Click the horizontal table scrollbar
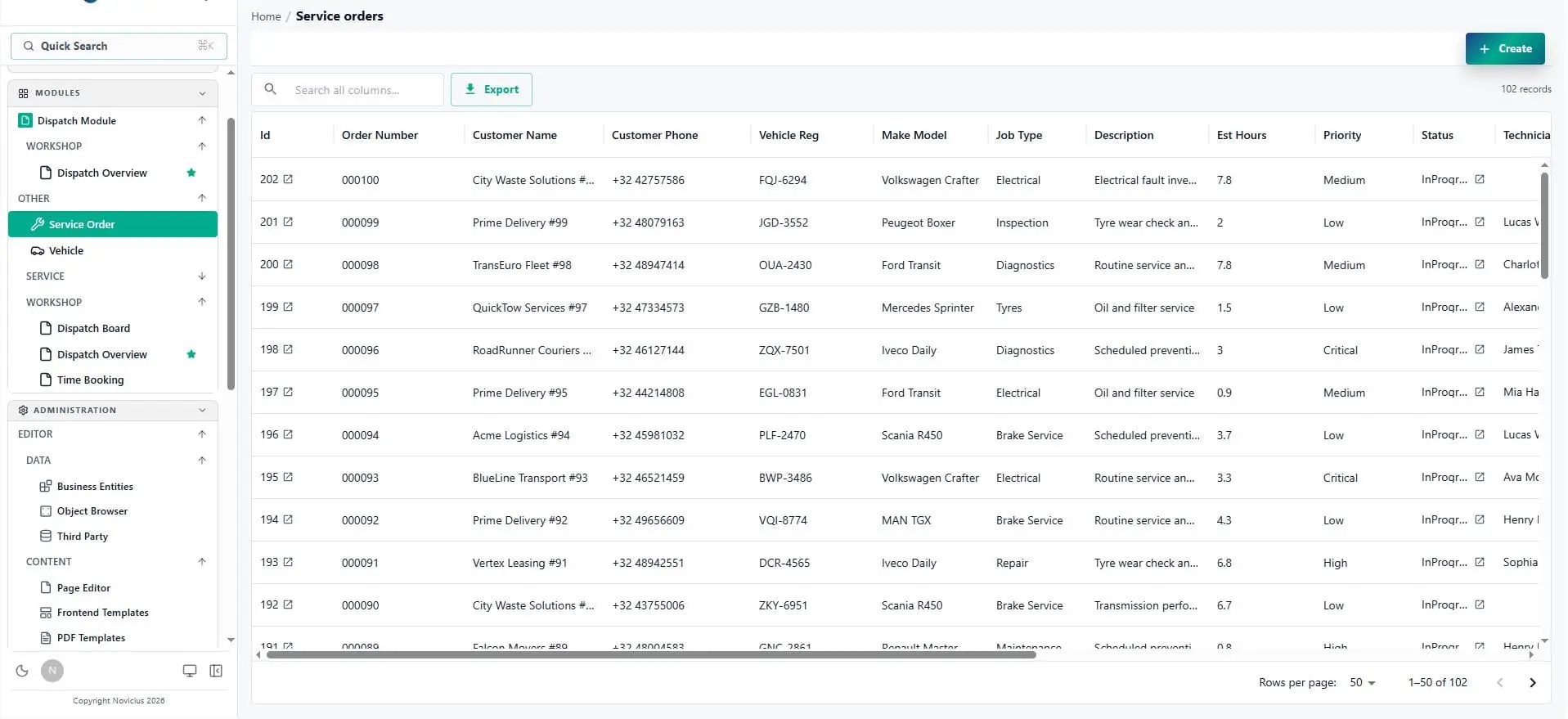Image resolution: width=1568 pixels, height=719 pixels. point(651,654)
